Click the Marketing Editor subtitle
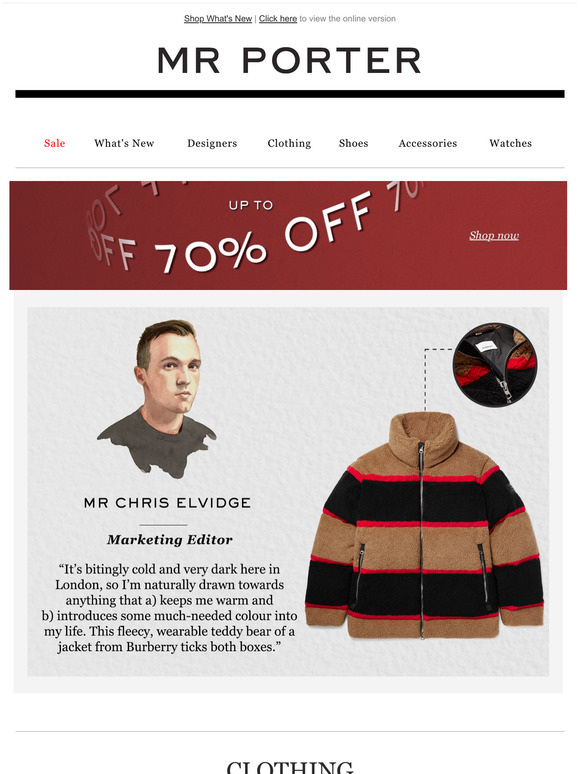Image resolution: width=580 pixels, height=774 pixels. [x=169, y=540]
